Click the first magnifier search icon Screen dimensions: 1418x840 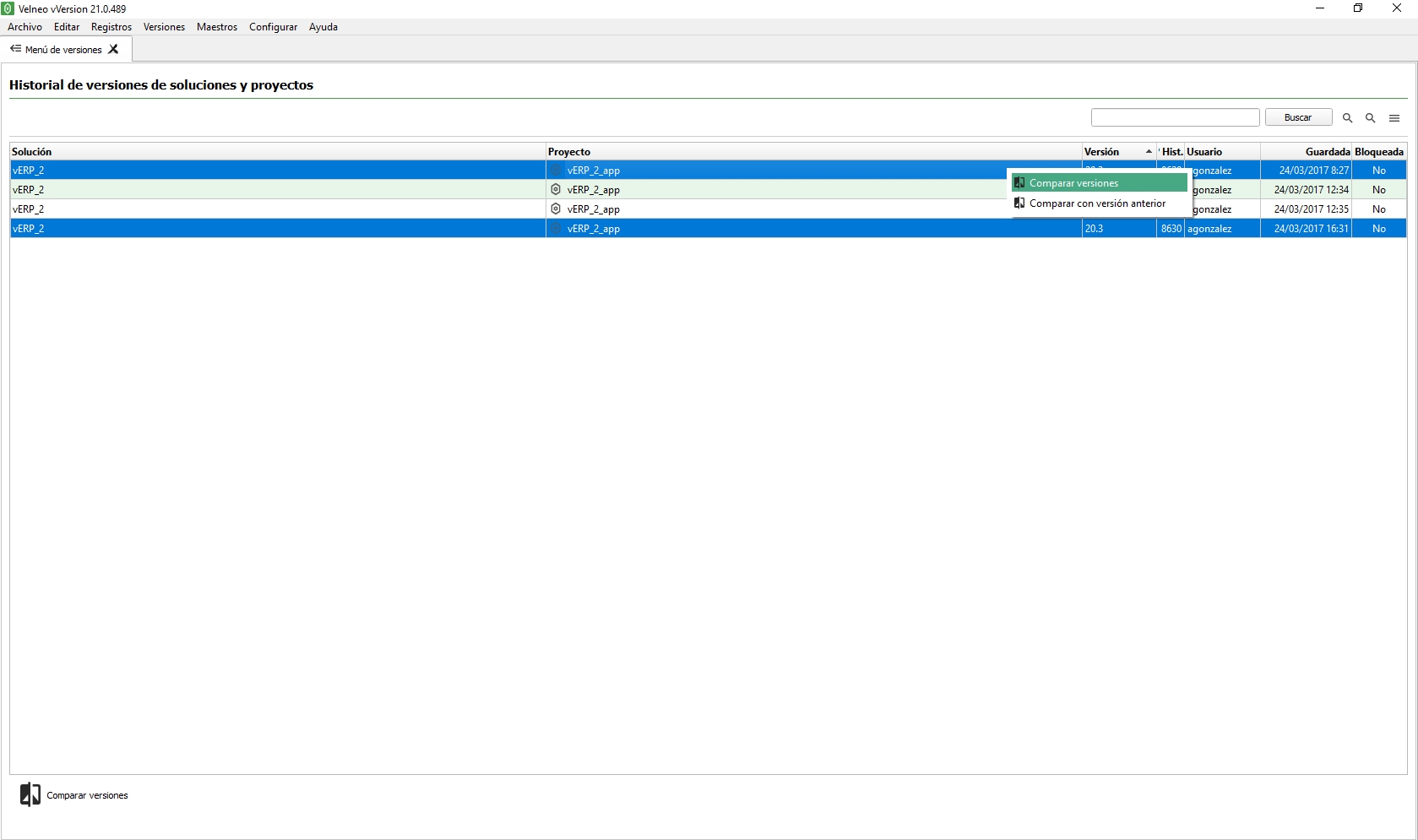(x=1348, y=118)
